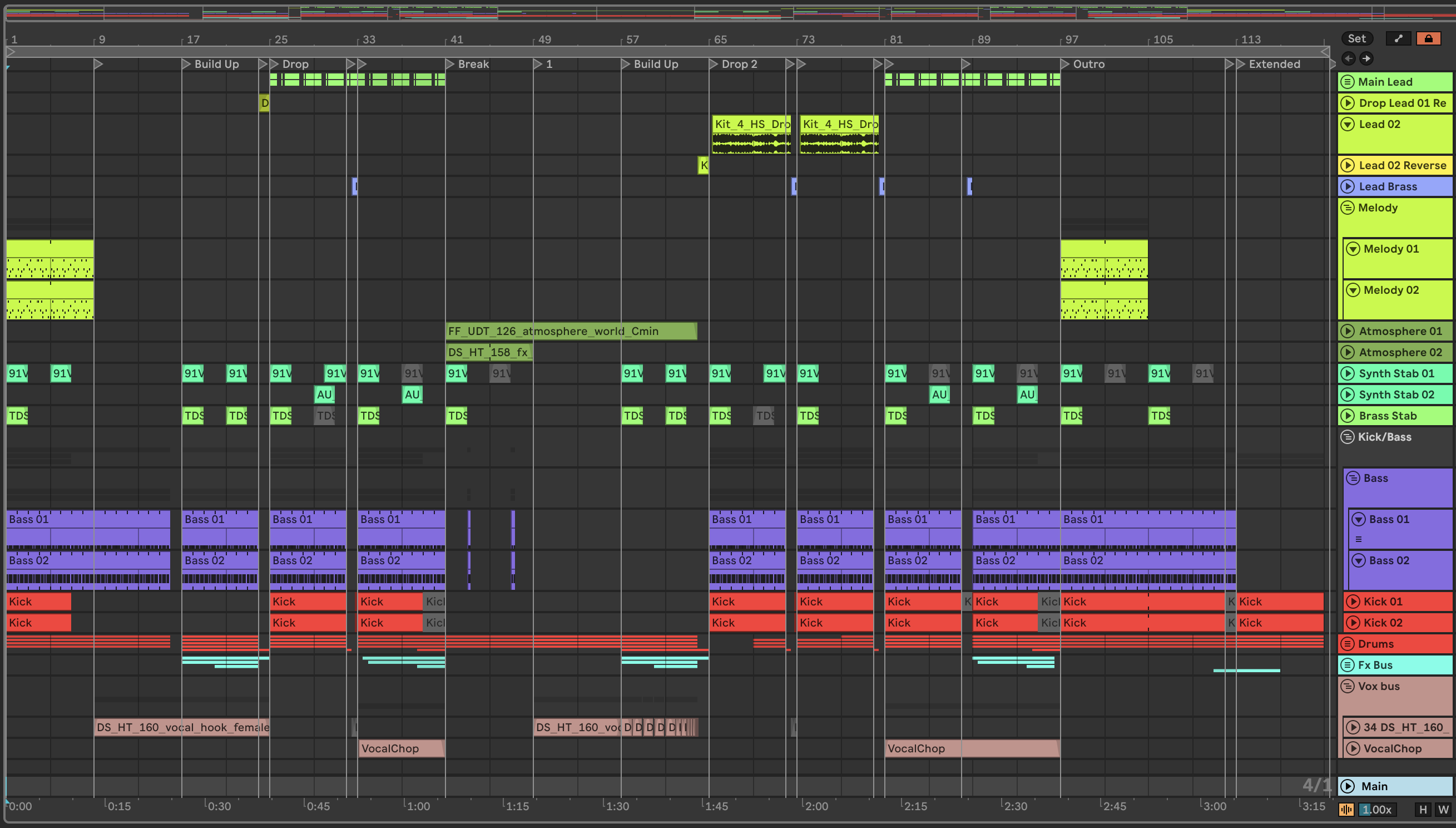The height and width of the screenshot is (828, 1456).
Task: Click the H optimize height button
Action: click(x=1423, y=809)
